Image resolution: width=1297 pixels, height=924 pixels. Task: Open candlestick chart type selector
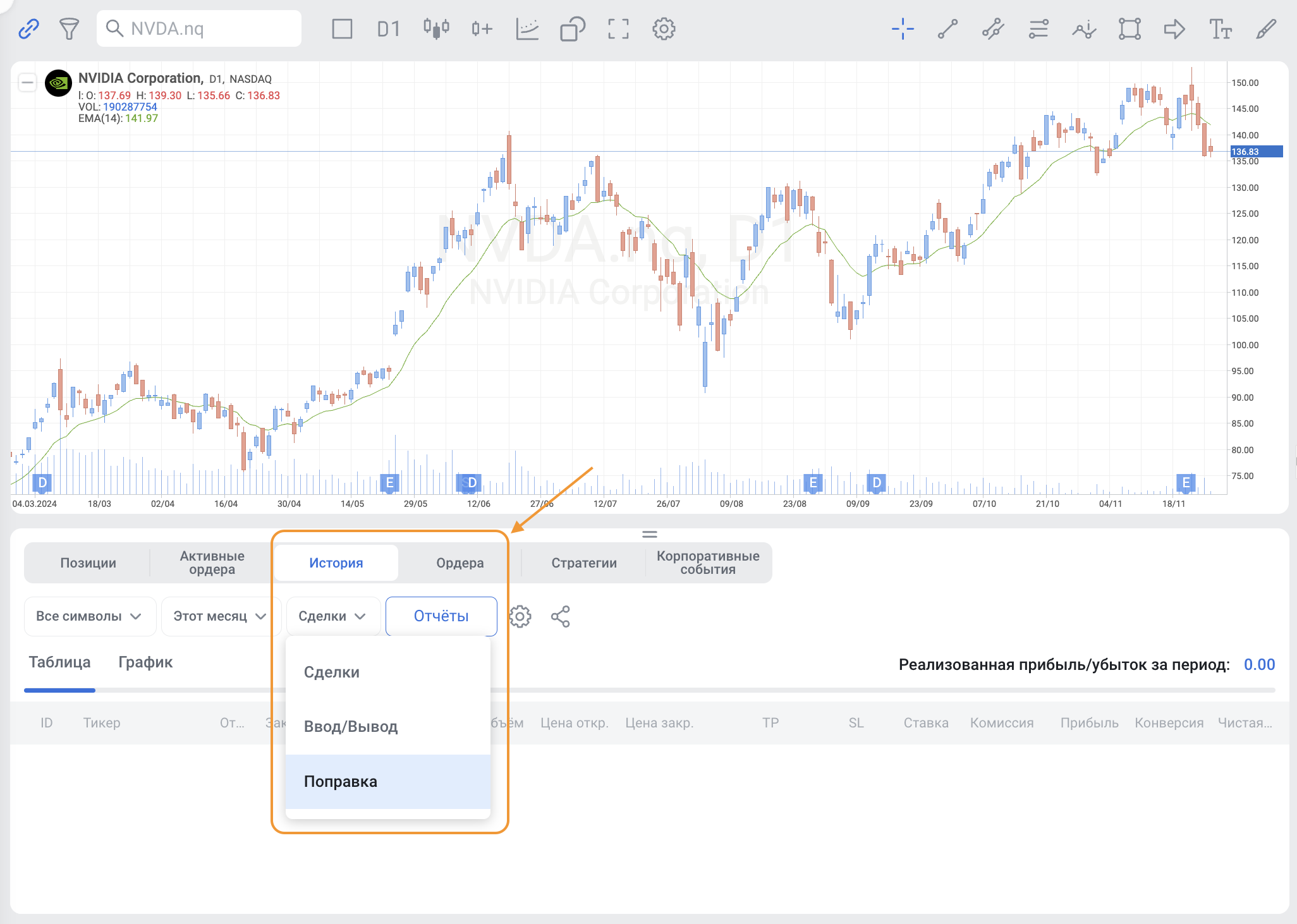pyautogui.click(x=436, y=28)
